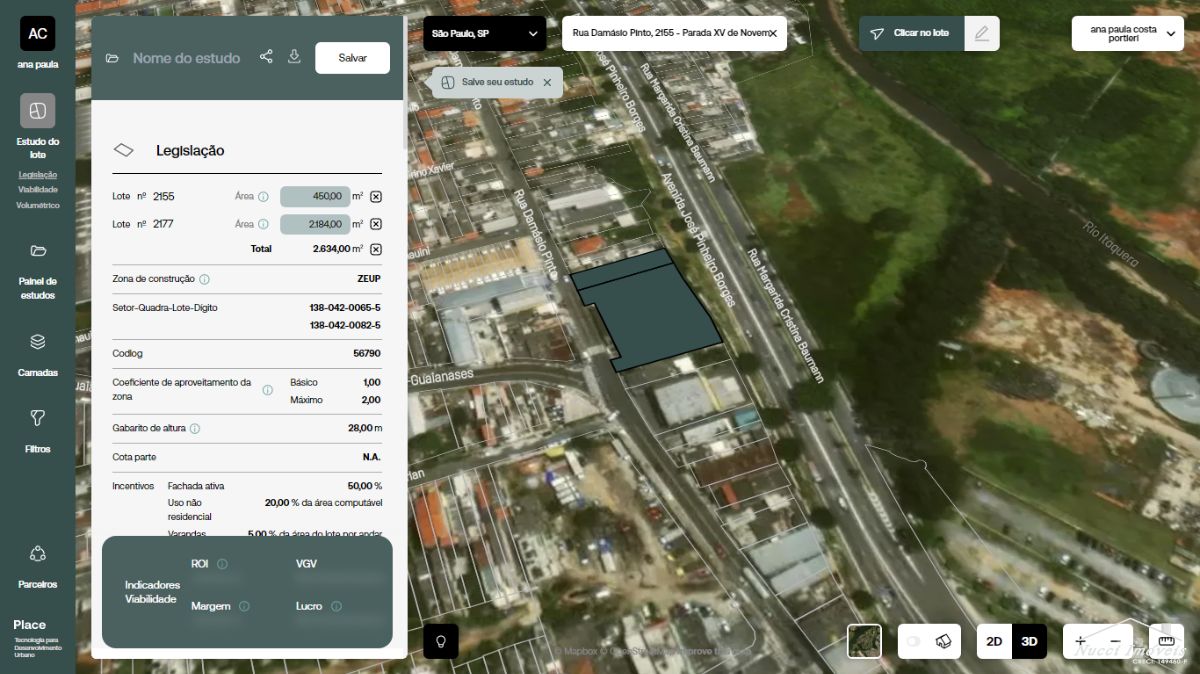Click the share study icon
The height and width of the screenshot is (674, 1200).
pos(266,57)
